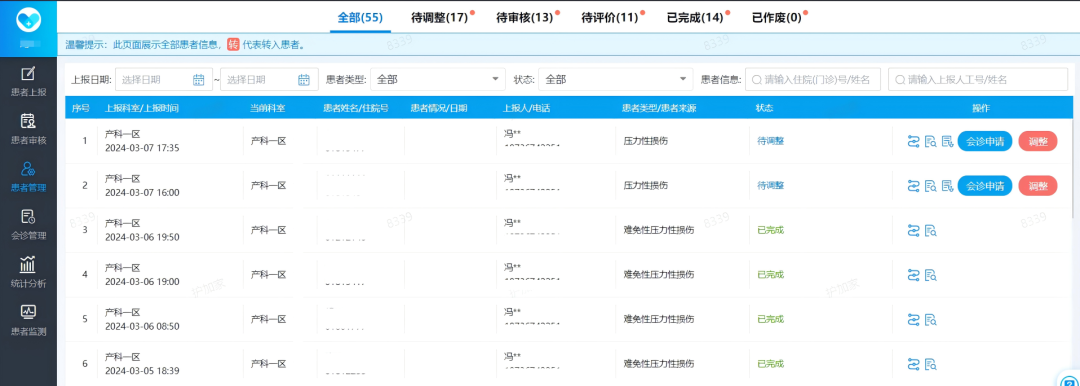This screenshot has height=386, width=1080.
Task: Open the end date picker field
Action: point(269,79)
